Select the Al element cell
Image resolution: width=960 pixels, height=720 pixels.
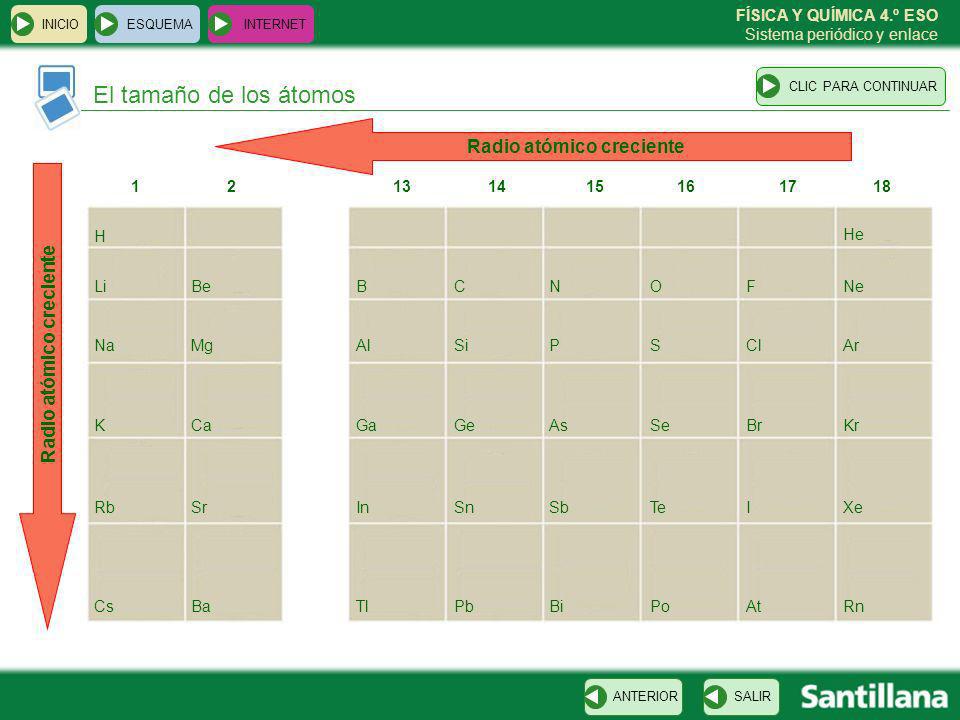(397, 331)
